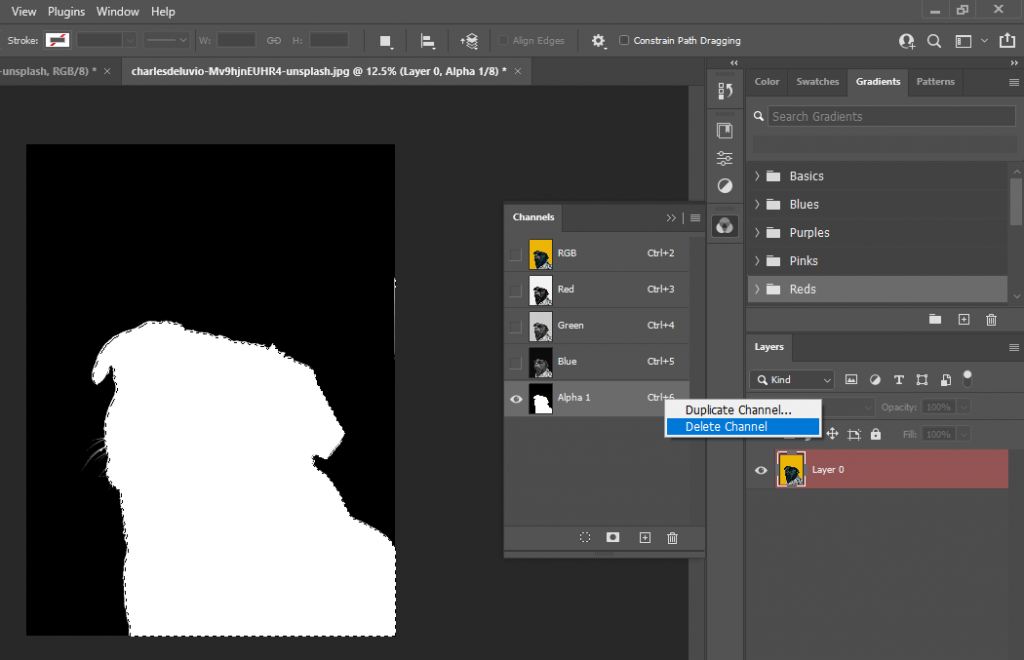Switch to the Patterns tab

pos(935,82)
